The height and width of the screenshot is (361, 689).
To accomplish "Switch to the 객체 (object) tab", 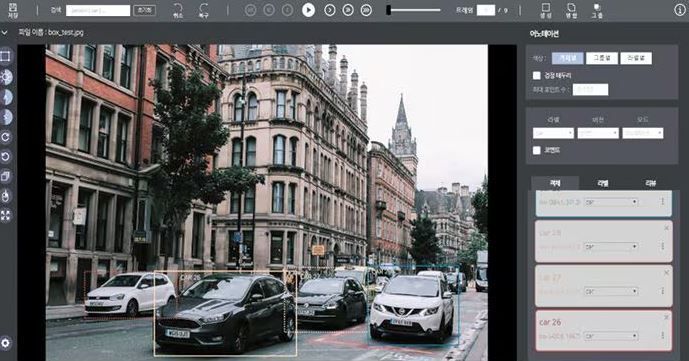I will (x=555, y=183).
